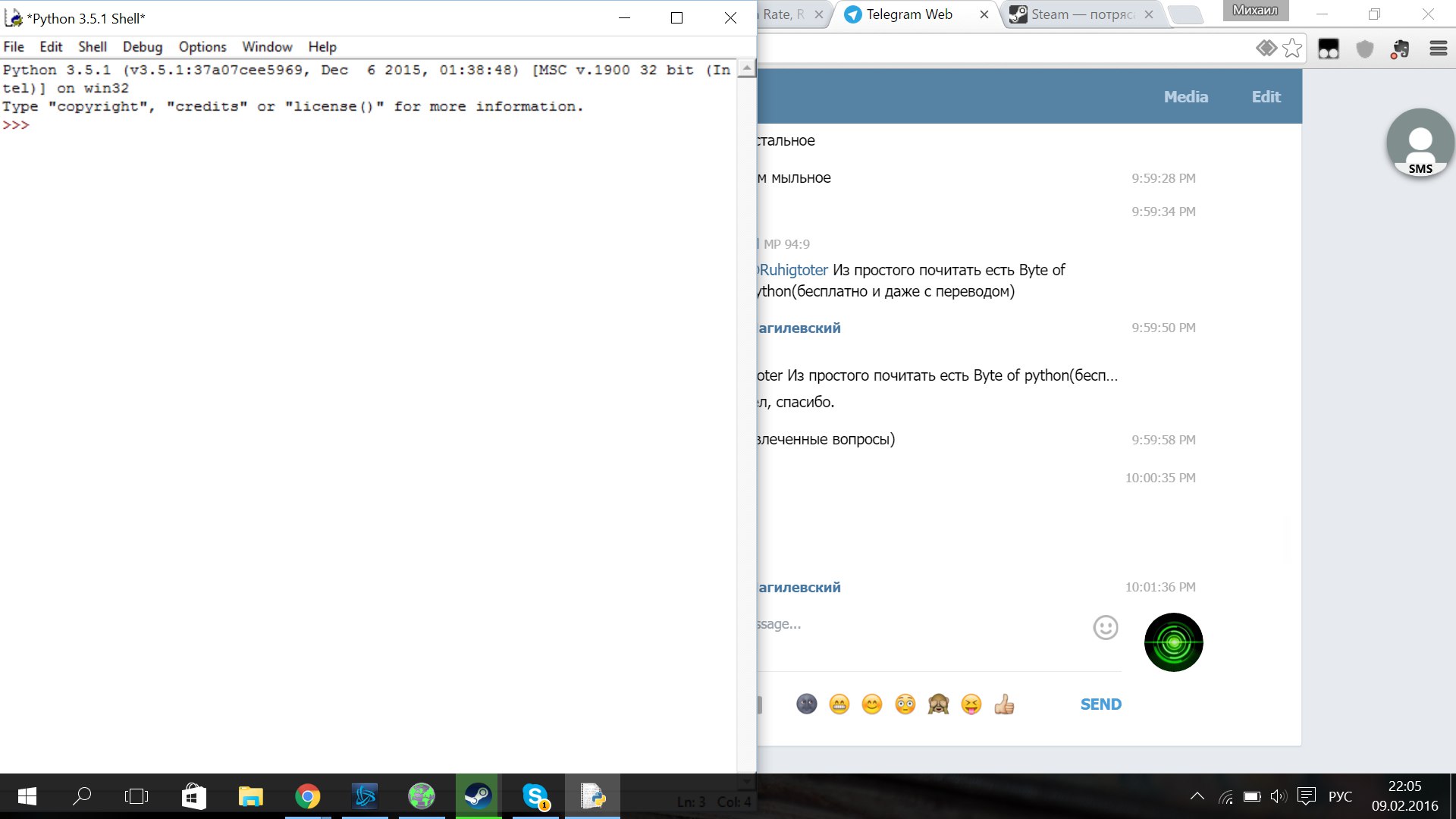Click the emoji smiley picker icon
1456x819 pixels.
(1105, 627)
